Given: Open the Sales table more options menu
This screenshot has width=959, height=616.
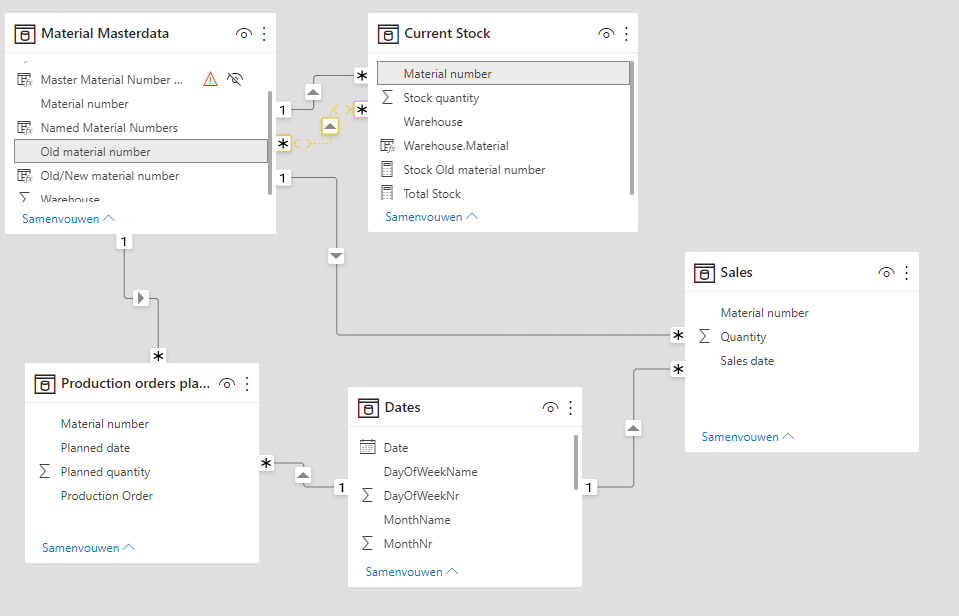Looking at the screenshot, I should coord(906,273).
